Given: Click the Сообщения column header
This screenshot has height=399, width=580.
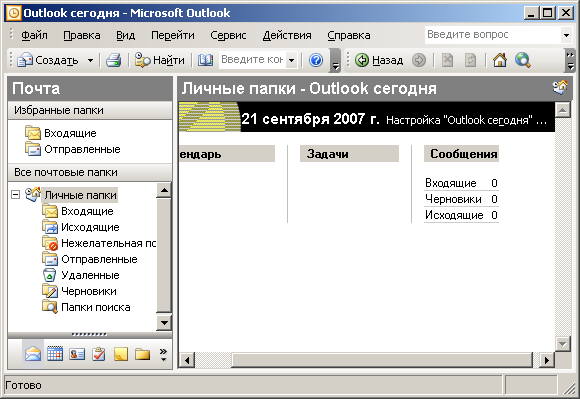Looking at the screenshot, I should tap(461, 153).
